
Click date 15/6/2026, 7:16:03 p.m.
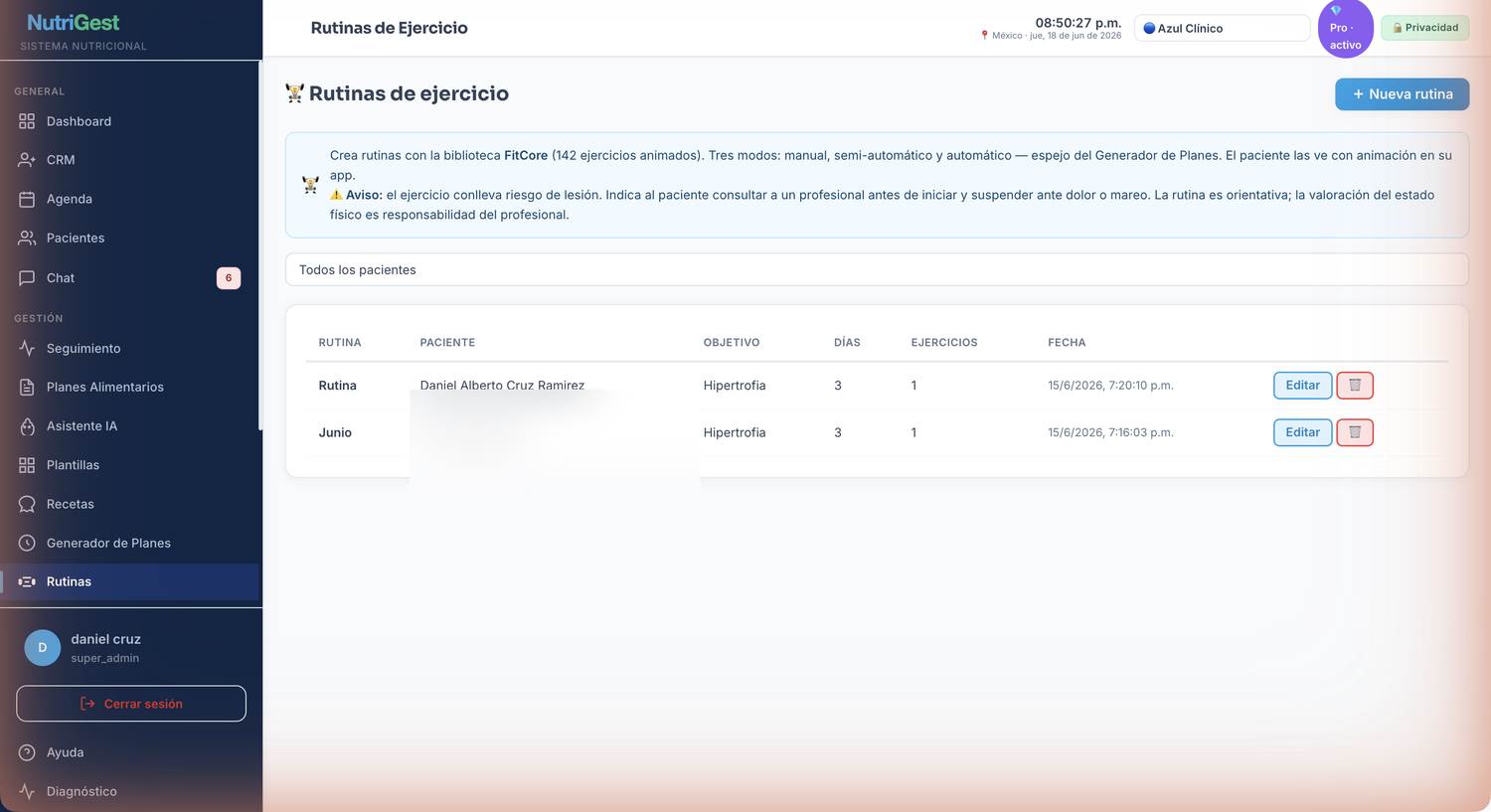(x=1110, y=432)
